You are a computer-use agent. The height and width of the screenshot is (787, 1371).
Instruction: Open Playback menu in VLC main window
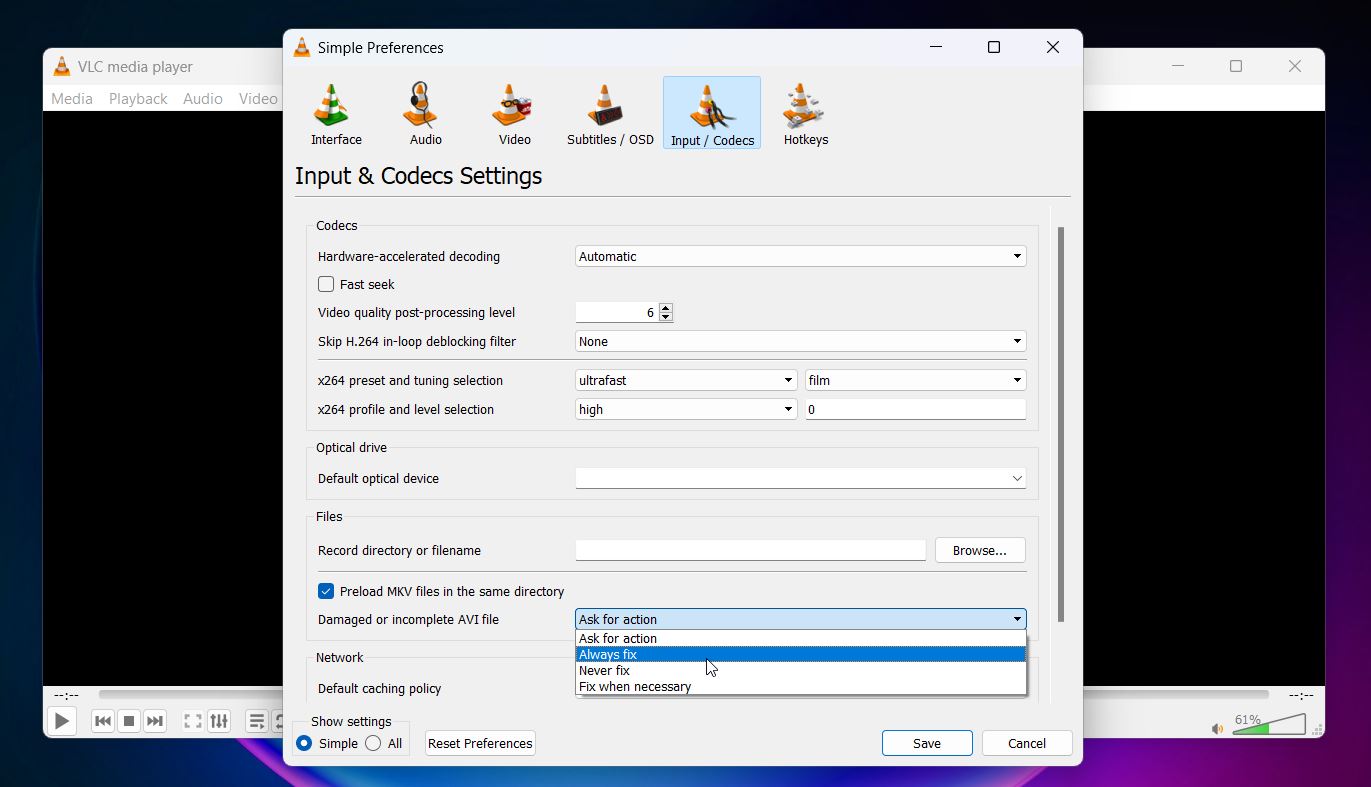click(x=138, y=98)
